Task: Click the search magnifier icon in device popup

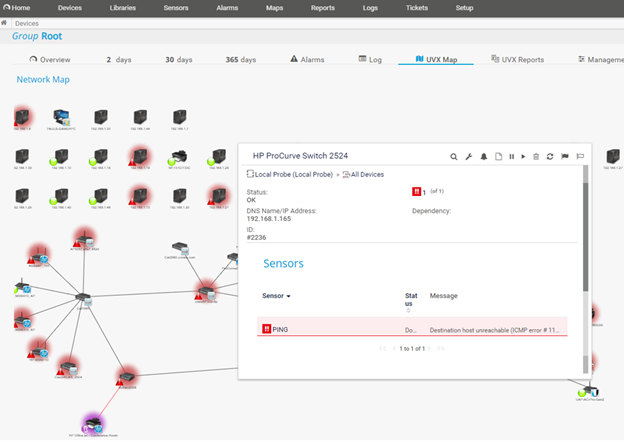Action: coord(454,156)
